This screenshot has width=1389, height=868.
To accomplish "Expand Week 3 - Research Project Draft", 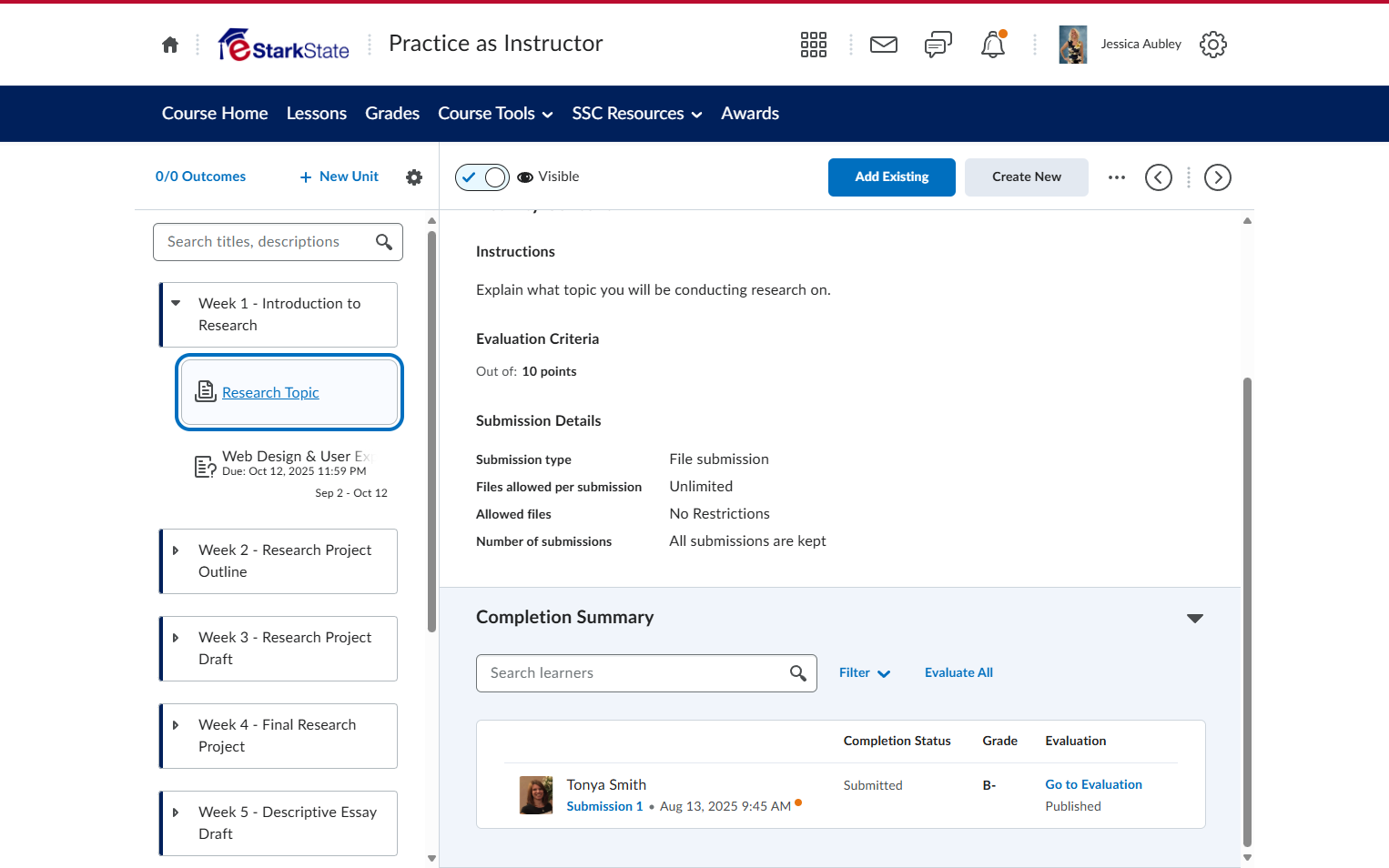I will pyautogui.click(x=176, y=638).
